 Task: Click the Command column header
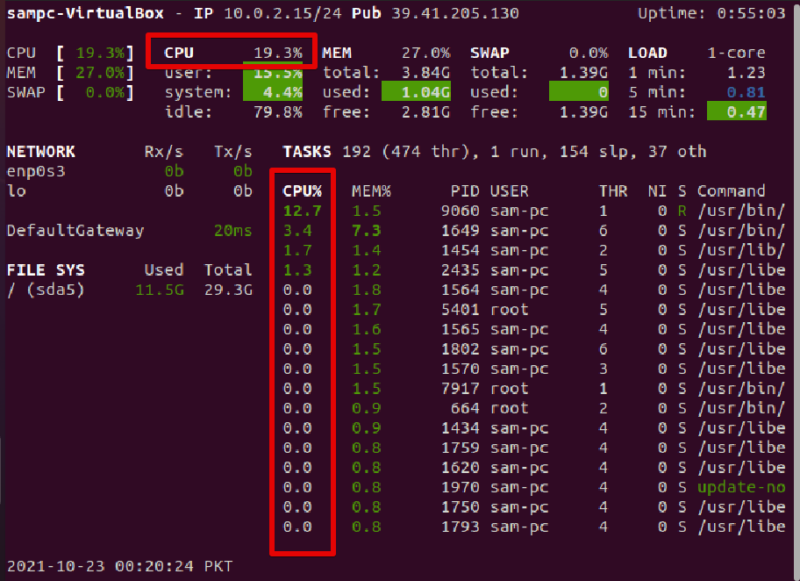click(x=731, y=191)
